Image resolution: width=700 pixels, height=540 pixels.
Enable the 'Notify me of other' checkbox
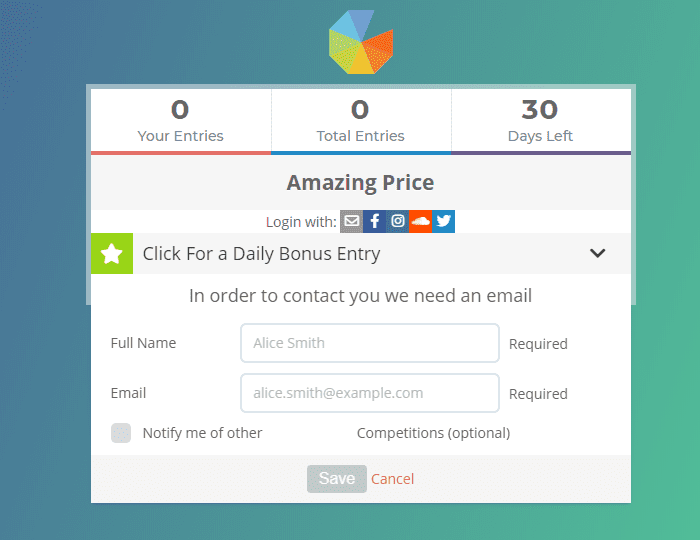point(121,433)
